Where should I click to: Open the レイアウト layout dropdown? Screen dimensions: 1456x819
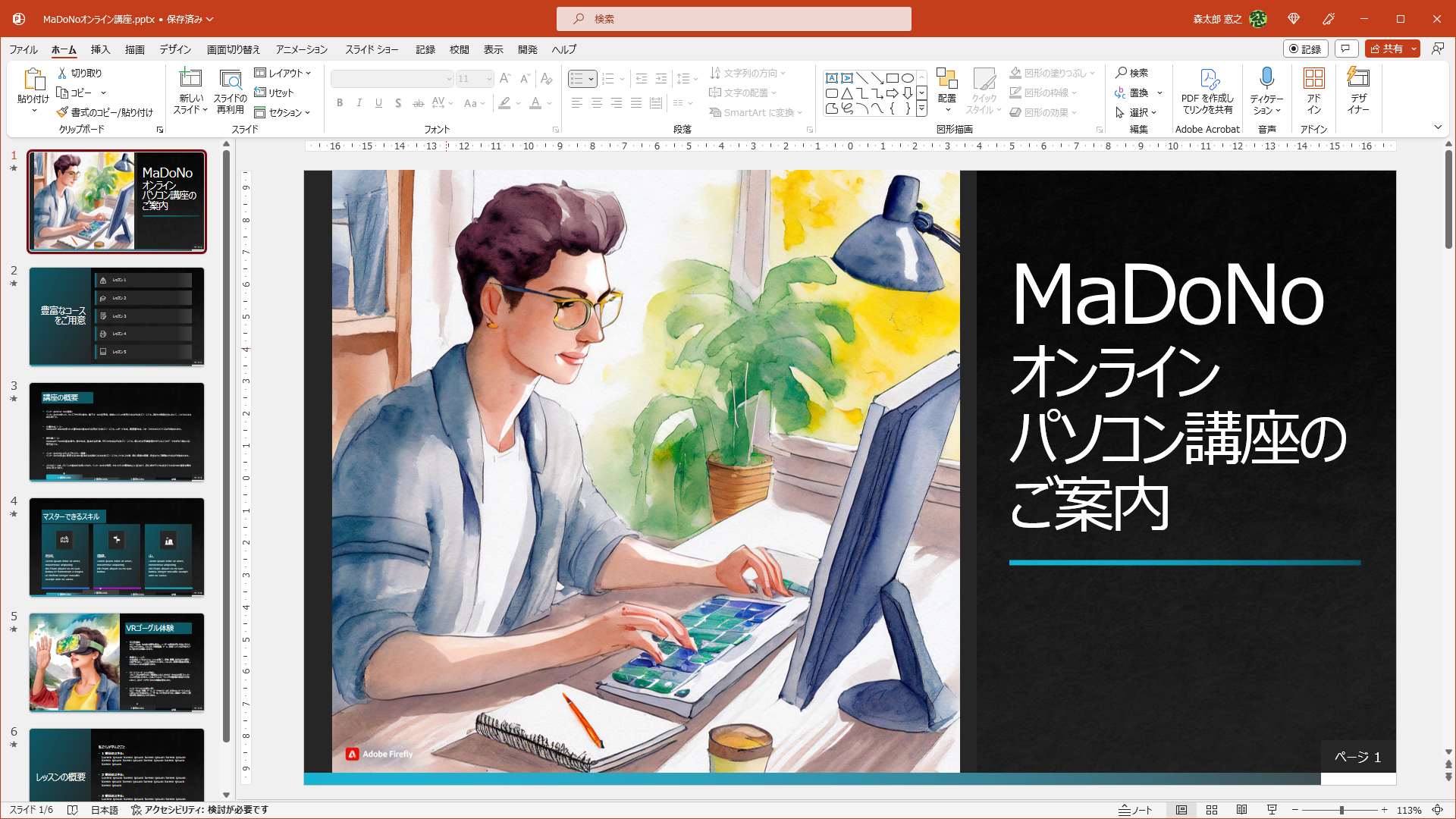tap(284, 73)
